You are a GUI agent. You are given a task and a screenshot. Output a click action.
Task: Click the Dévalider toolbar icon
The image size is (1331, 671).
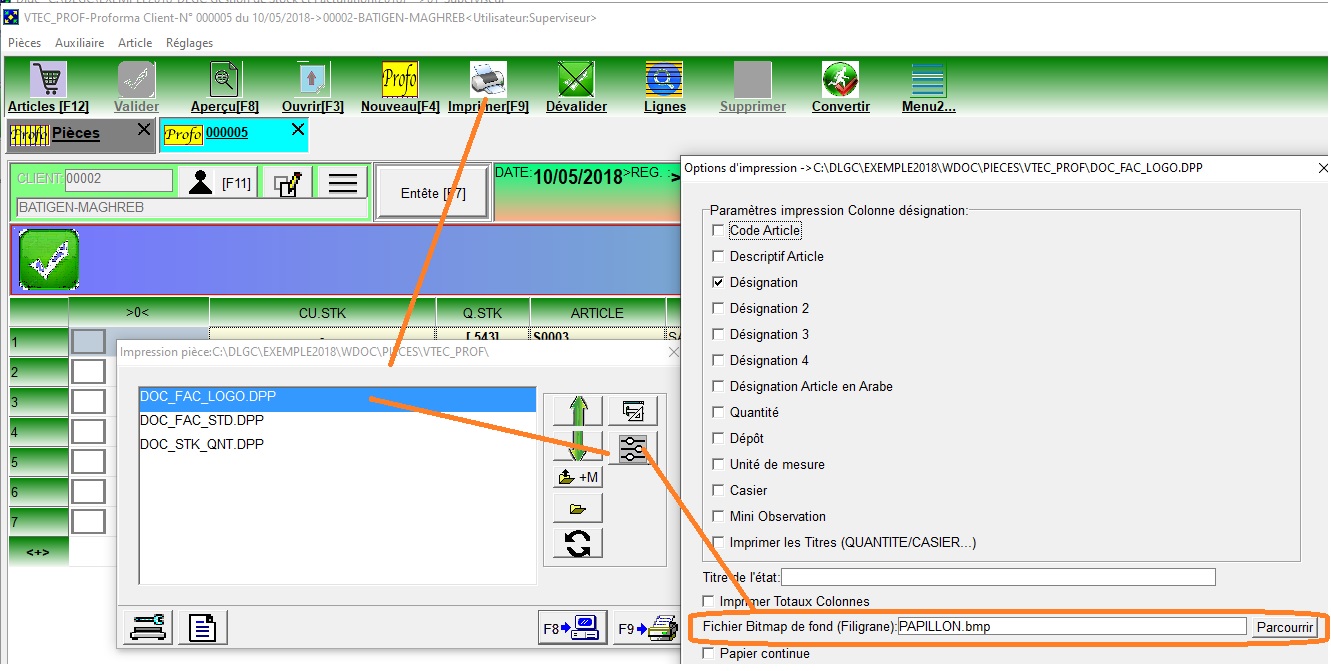576,79
